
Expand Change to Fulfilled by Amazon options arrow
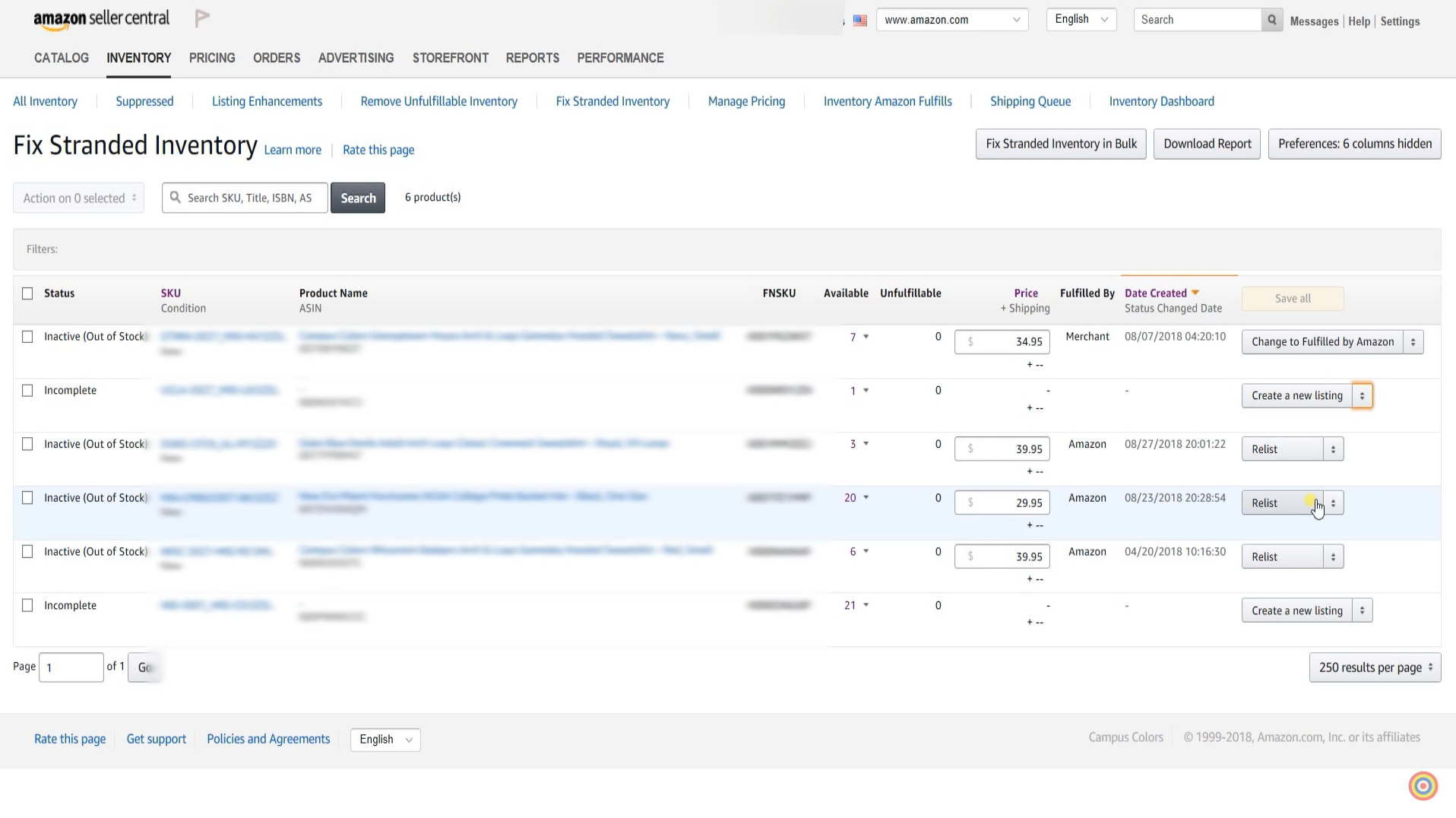click(1413, 342)
